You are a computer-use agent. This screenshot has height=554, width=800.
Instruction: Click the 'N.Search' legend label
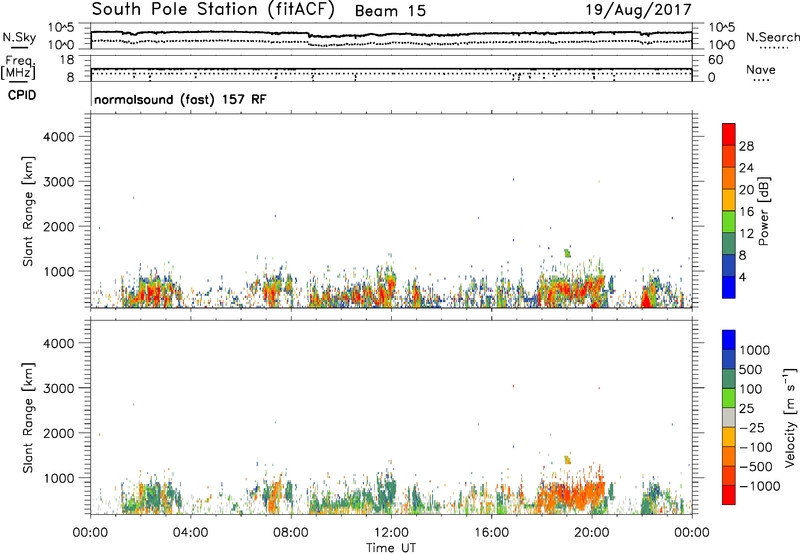click(x=772, y=37)
